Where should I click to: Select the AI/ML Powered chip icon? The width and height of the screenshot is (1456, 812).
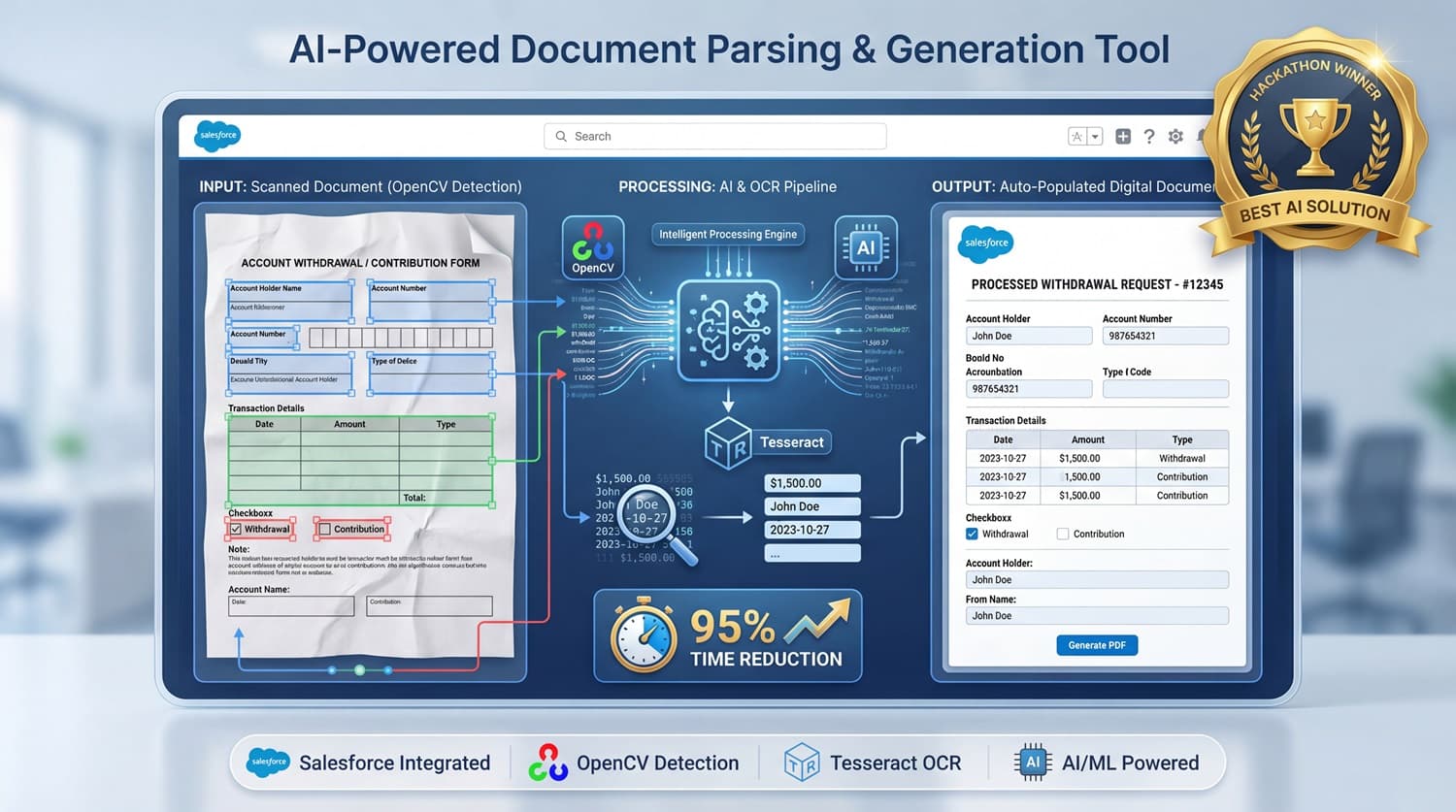(1031, 763)
